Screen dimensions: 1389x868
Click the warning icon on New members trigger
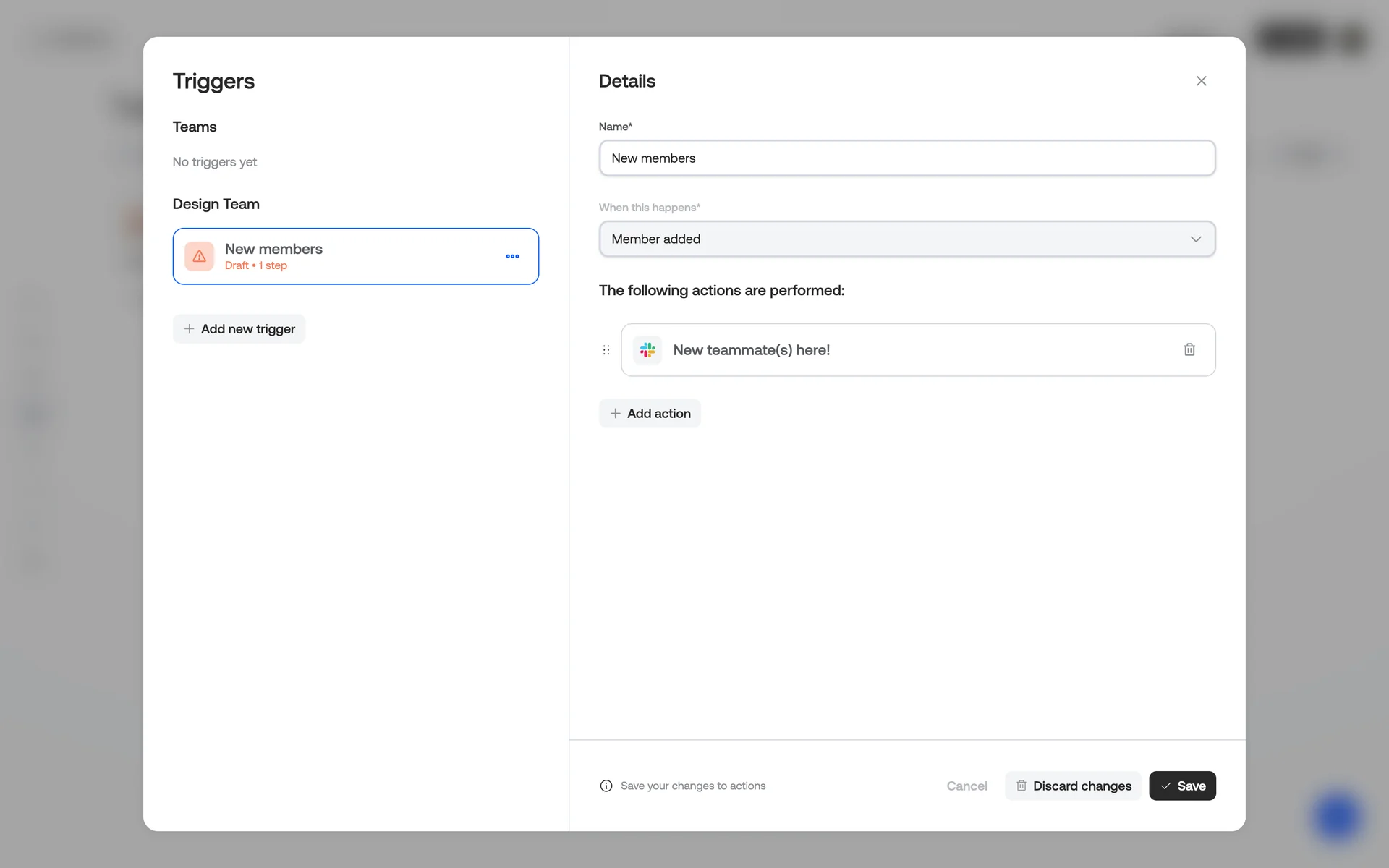(x=199, y=256)
